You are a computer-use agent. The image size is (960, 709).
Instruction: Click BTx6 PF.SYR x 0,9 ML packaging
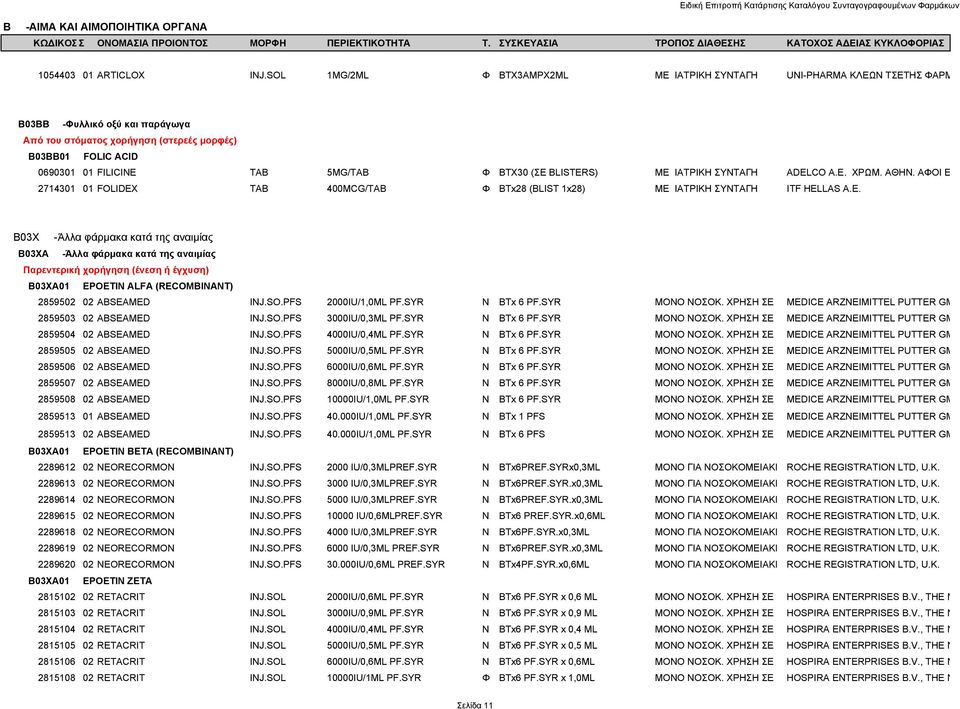tap(548, 613)
